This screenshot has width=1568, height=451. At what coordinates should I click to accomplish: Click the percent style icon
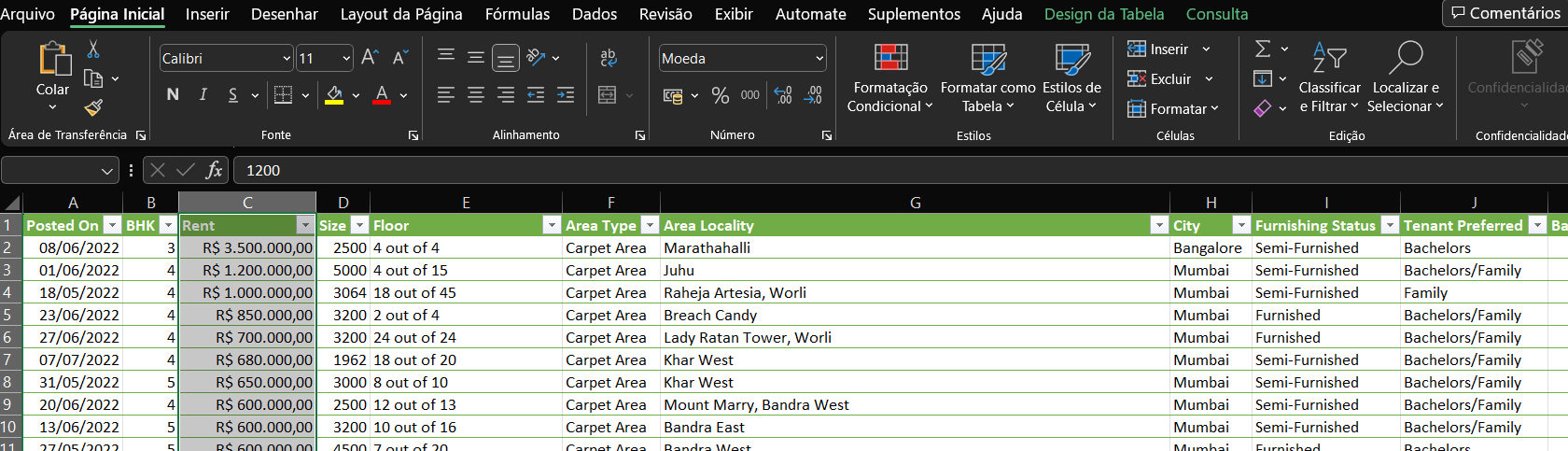click(x=721, y=95)
